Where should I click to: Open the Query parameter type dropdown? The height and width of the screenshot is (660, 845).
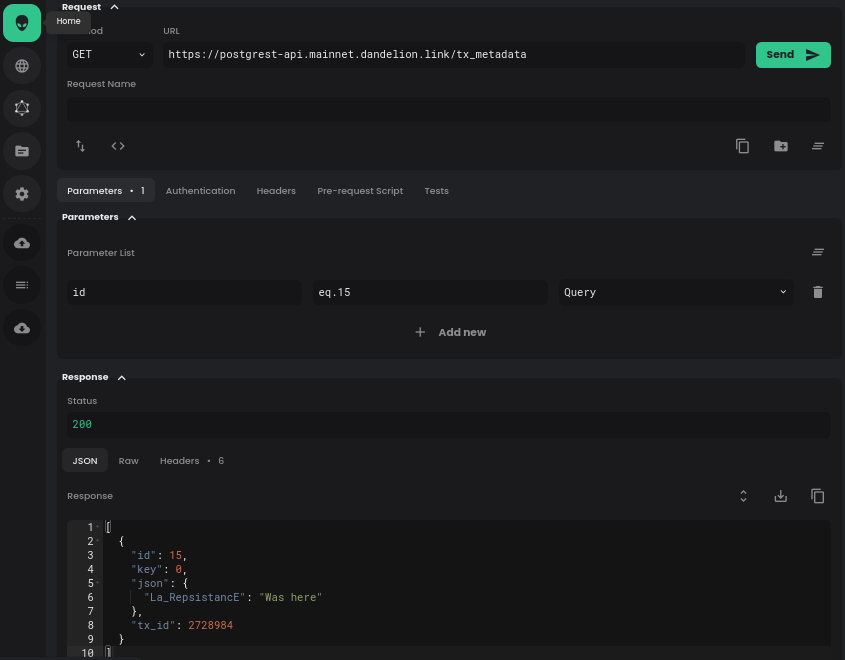675,292
